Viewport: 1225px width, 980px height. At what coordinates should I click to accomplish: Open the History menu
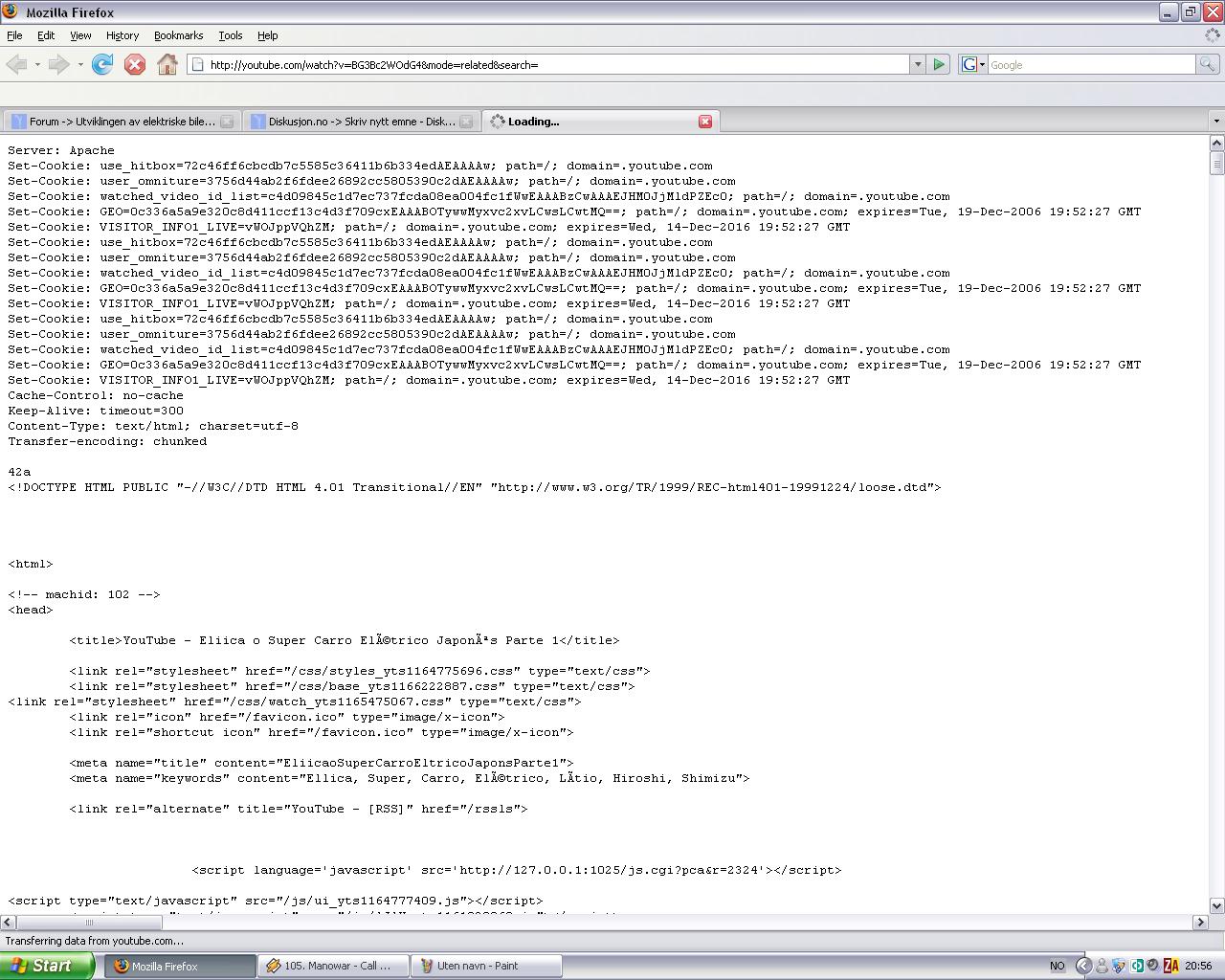click(x=122, y=35)
